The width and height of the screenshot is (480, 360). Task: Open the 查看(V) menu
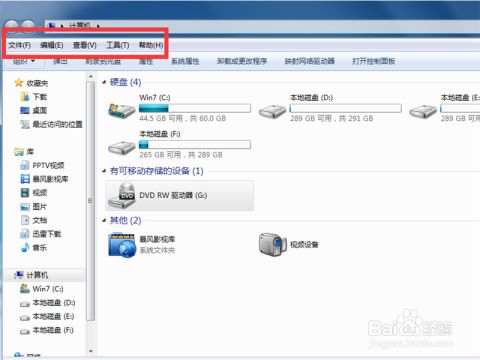[85, 45]
